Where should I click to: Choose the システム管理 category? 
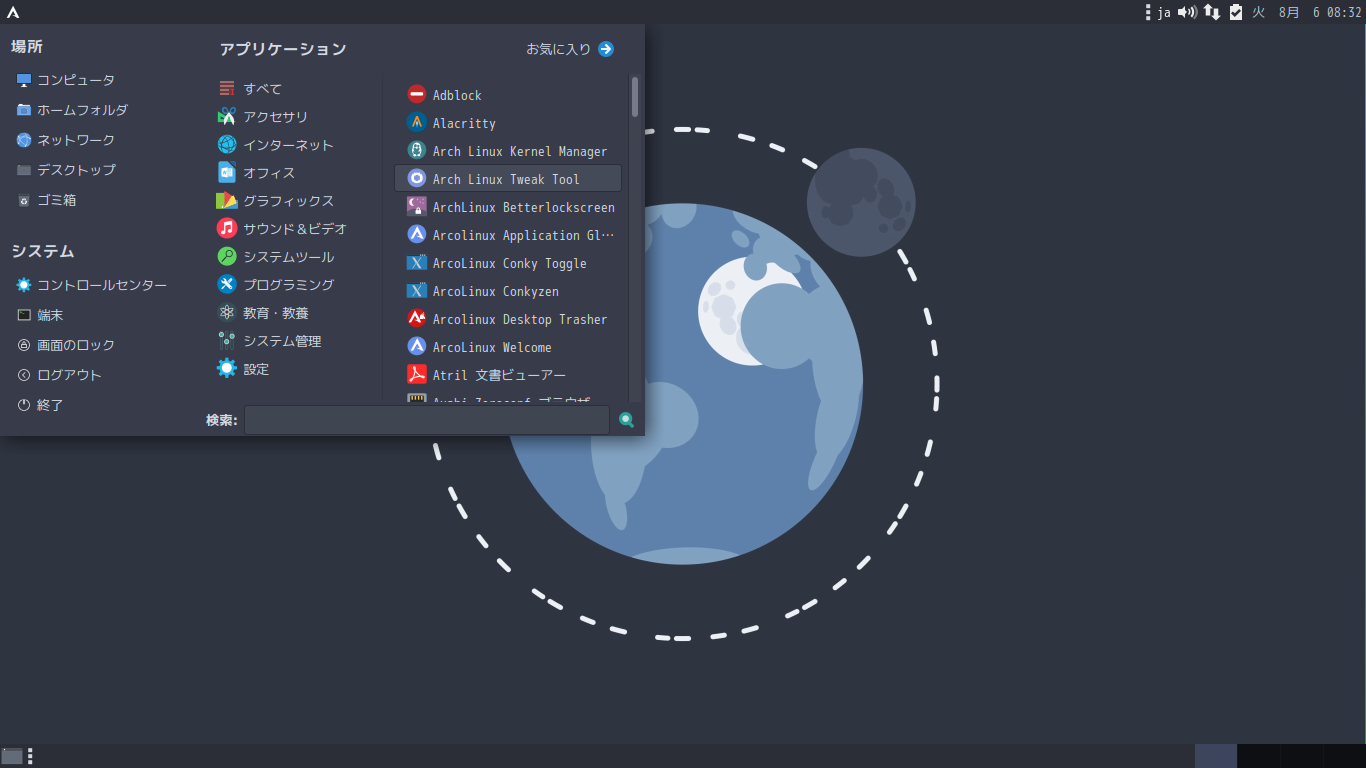coord(270,341)
